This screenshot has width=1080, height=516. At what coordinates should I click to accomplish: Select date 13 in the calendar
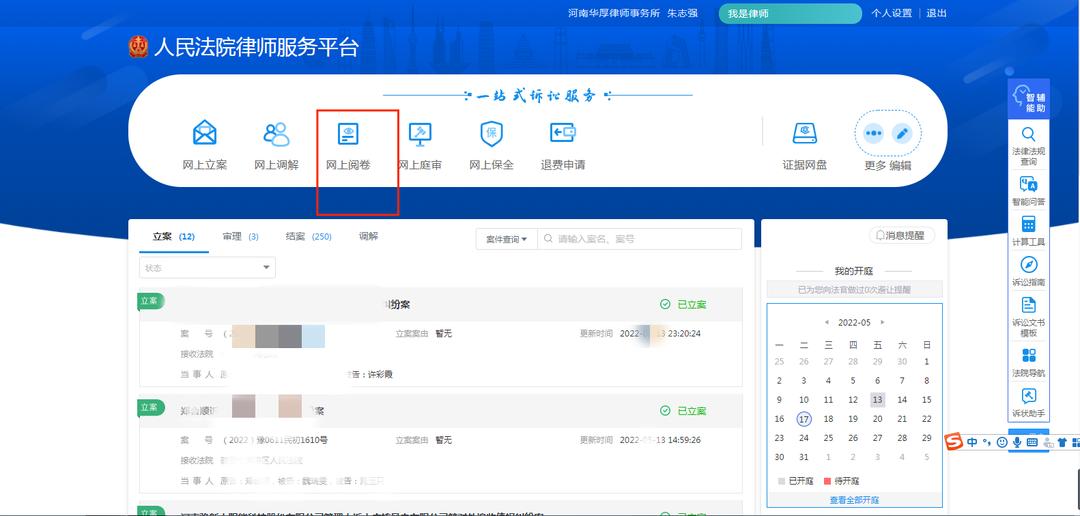877,400
